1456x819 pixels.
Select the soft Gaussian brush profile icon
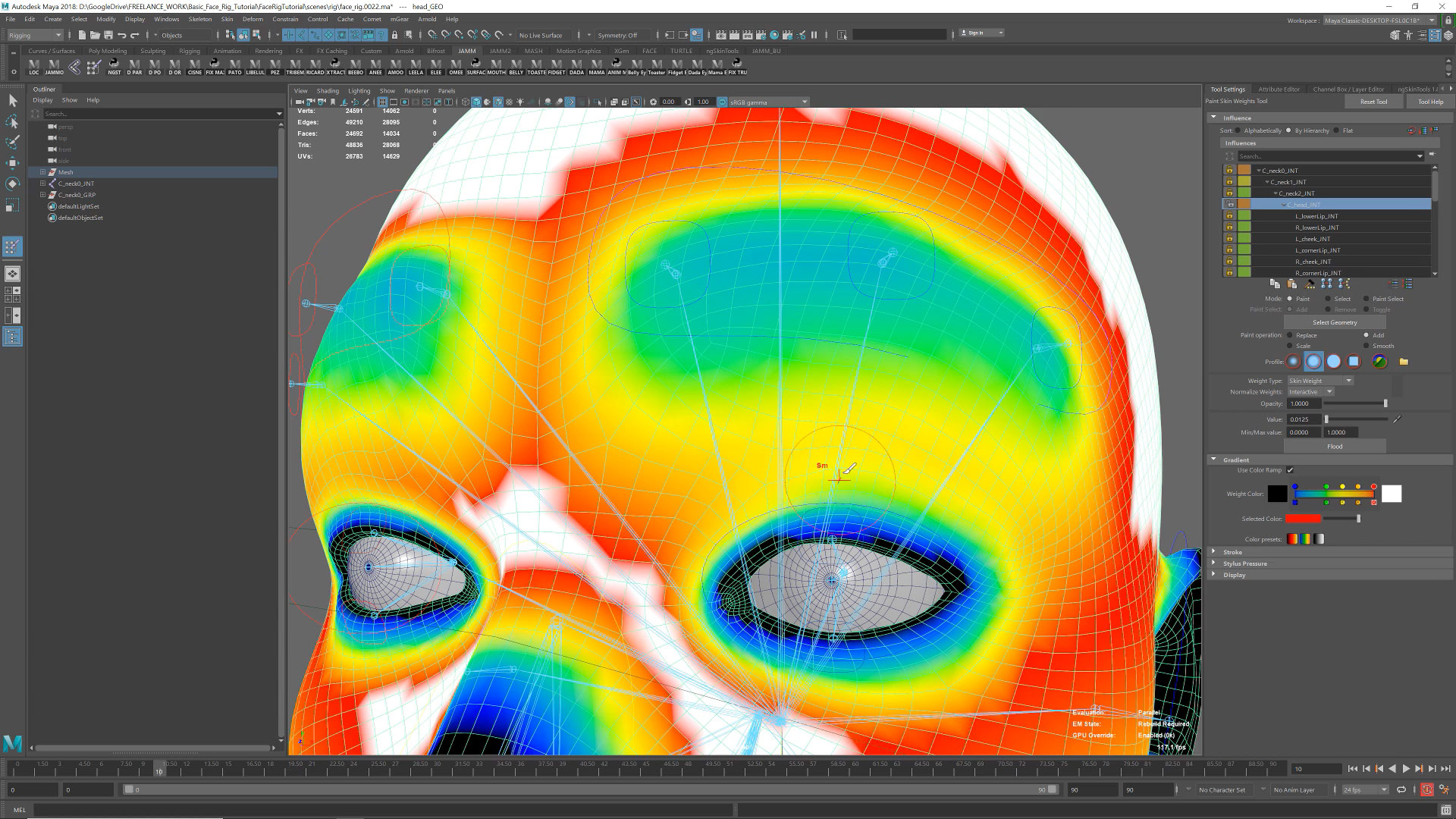[1293, 362]
